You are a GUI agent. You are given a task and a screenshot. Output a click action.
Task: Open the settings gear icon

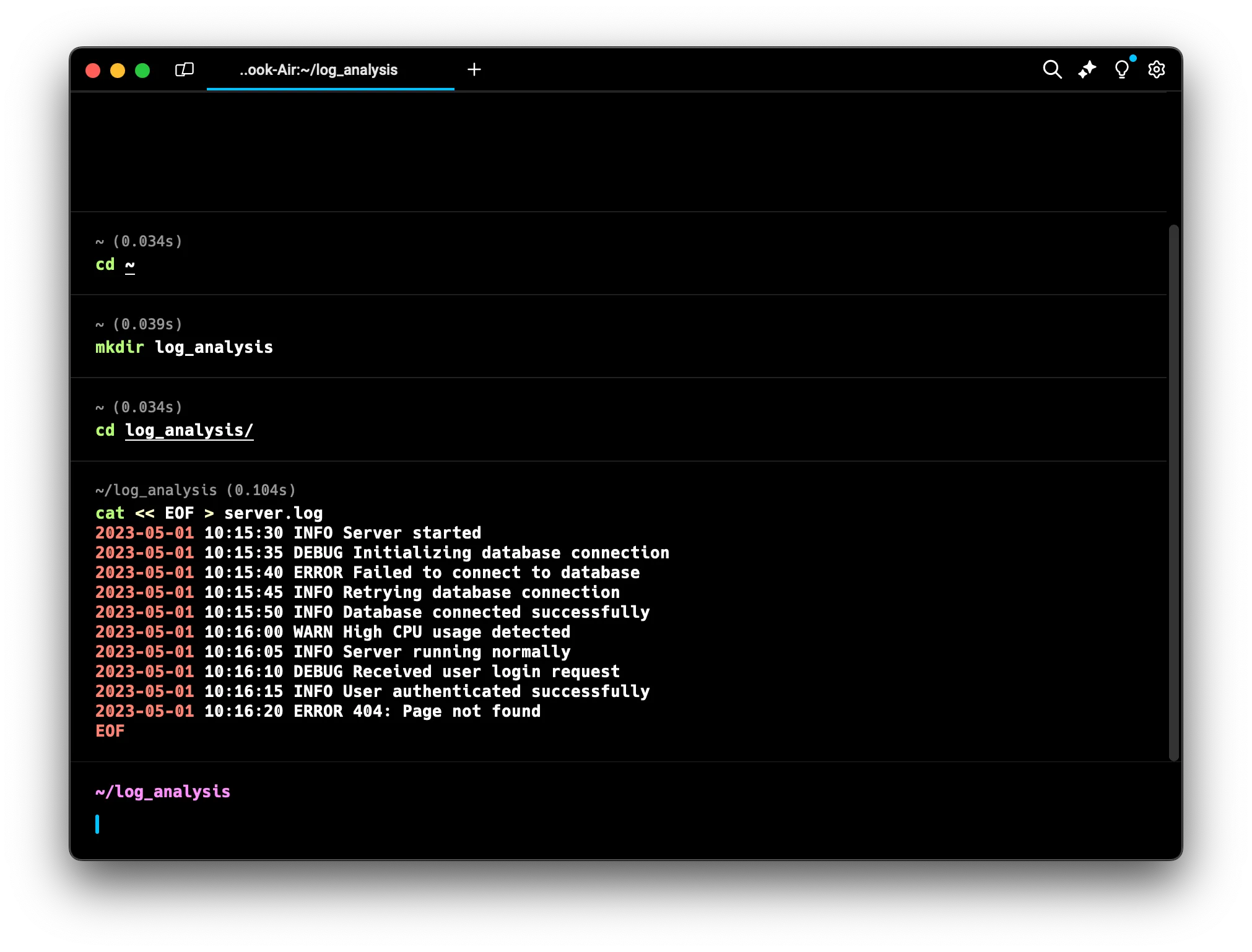(x=1156, y=69)
